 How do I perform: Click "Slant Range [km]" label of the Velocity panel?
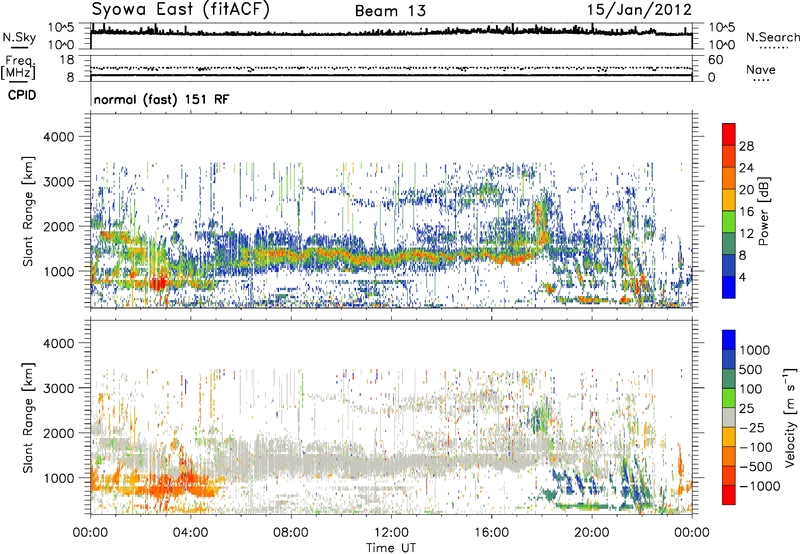point(28,418)
